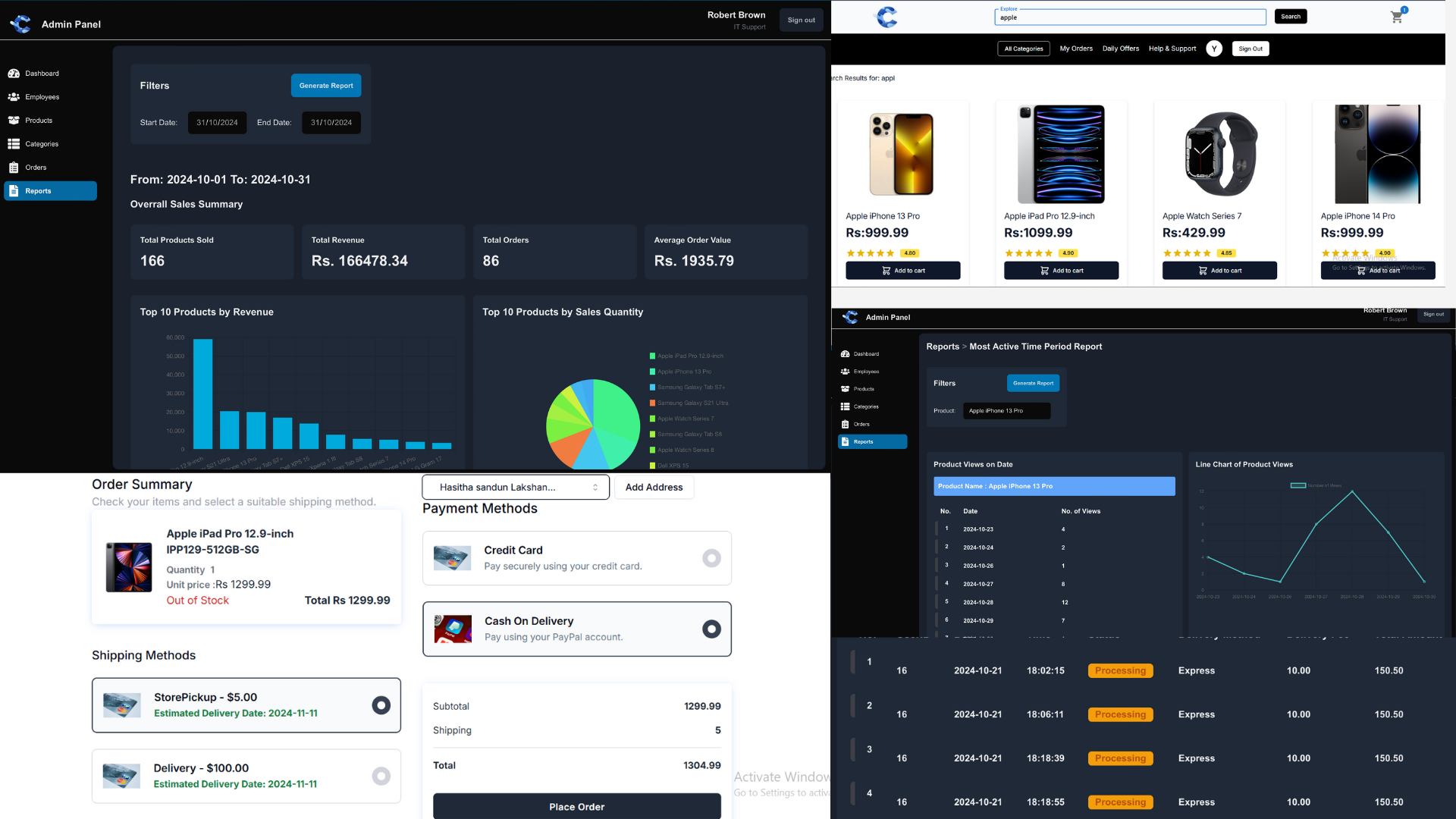This screenshot has width=1456, height=819.
Task: Open the Start Date picker field
Action: point(217,123)
